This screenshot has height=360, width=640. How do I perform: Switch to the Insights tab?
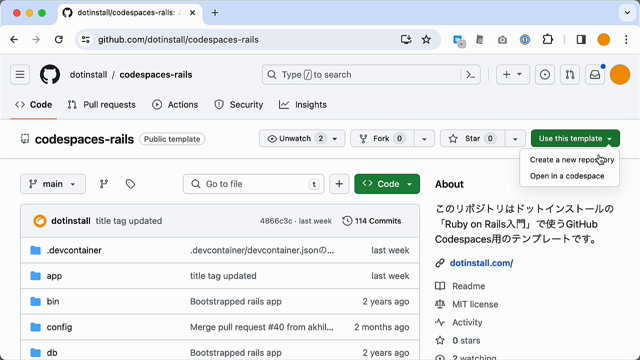303,105
